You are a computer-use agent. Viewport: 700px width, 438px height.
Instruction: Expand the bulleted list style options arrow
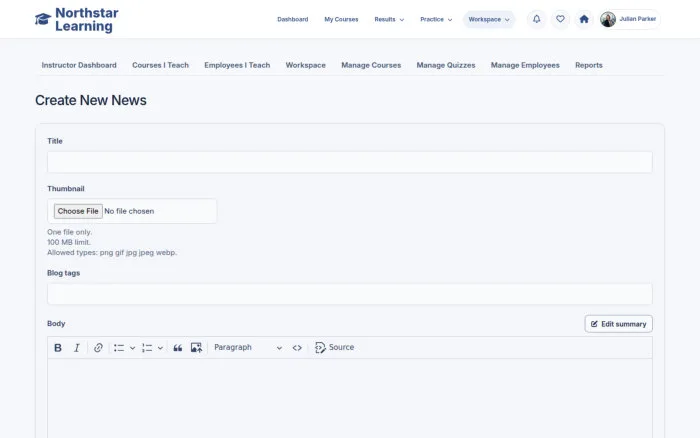click(133, 348)
